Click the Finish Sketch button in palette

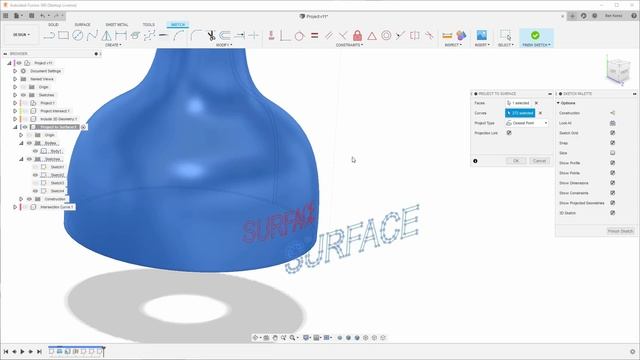point(620,231)
